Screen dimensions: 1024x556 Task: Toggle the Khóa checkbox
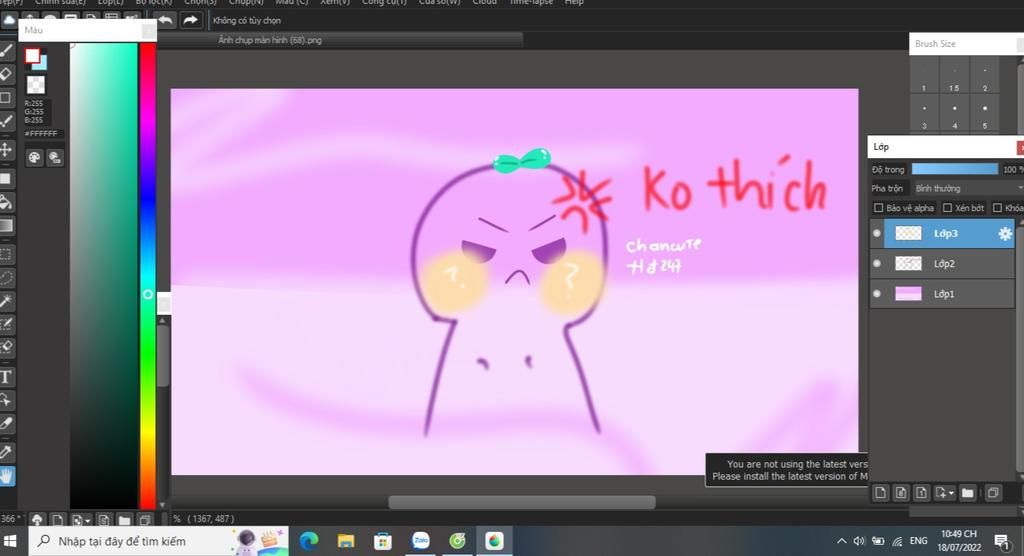997,208
